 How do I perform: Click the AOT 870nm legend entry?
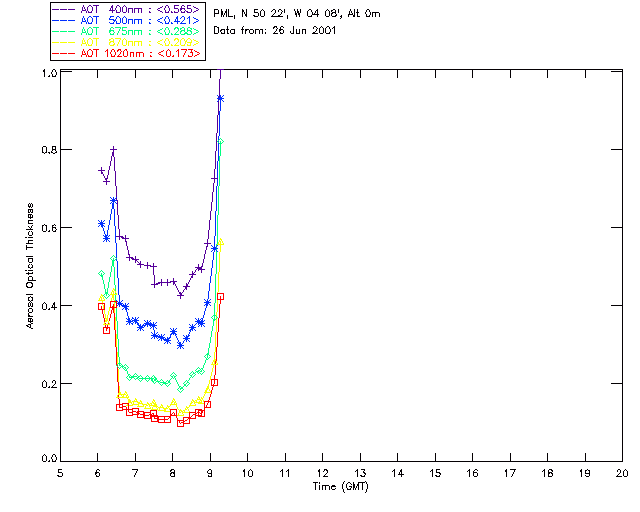click(x=127, y=42)
